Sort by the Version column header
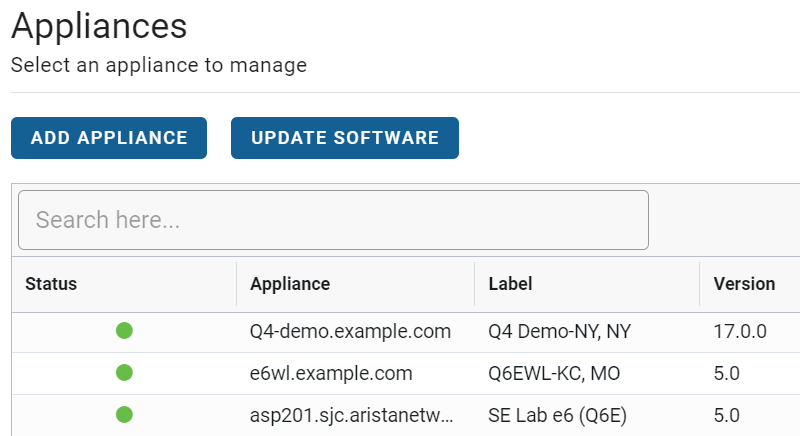Viewport: 800px width, 436px height. [x=744, y=284]
